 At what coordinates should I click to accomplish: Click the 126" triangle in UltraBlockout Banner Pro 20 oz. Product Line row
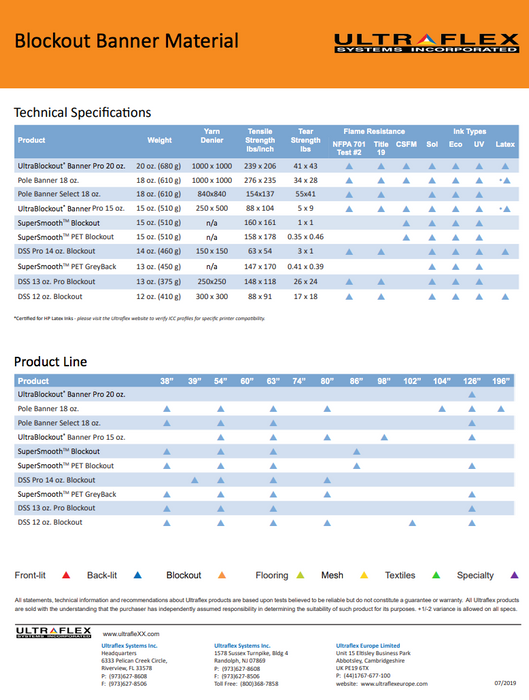pos(471,394)
